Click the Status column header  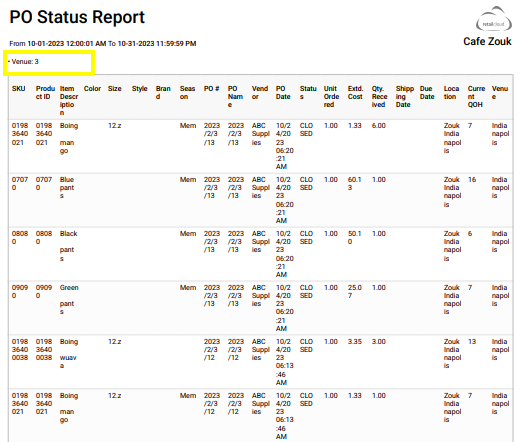pyautogui.click(x=308, y=93)
